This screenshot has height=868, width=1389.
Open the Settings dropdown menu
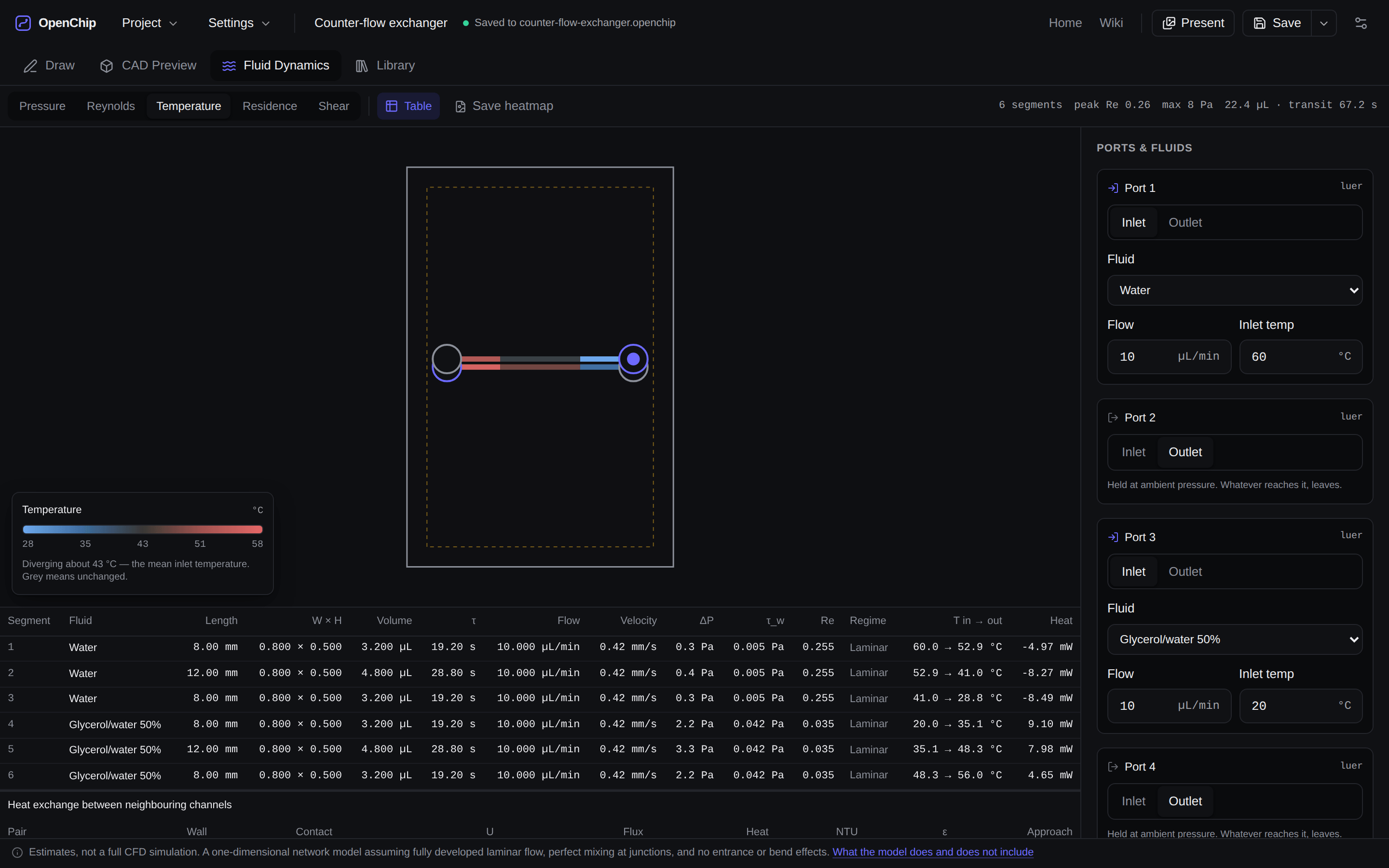(239, 23)
